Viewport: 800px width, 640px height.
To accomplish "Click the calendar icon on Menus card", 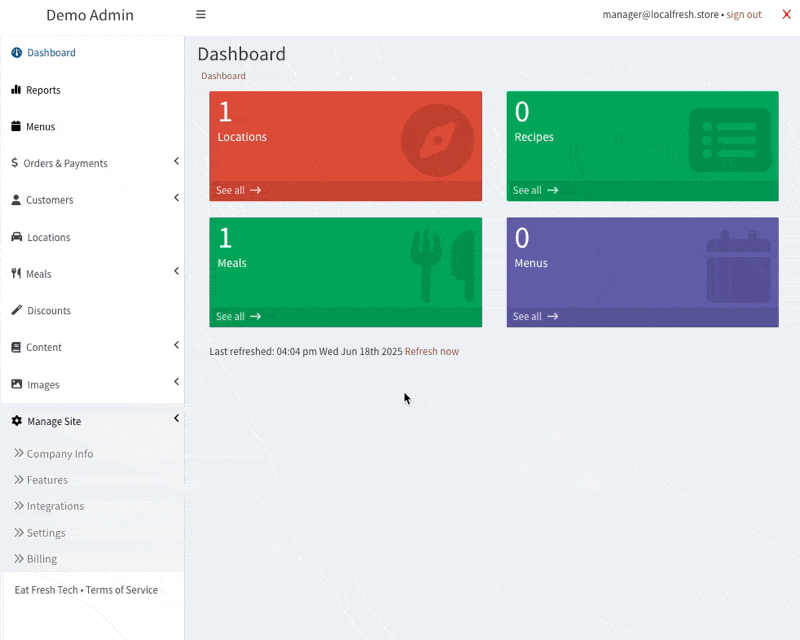I will [739, 266].
